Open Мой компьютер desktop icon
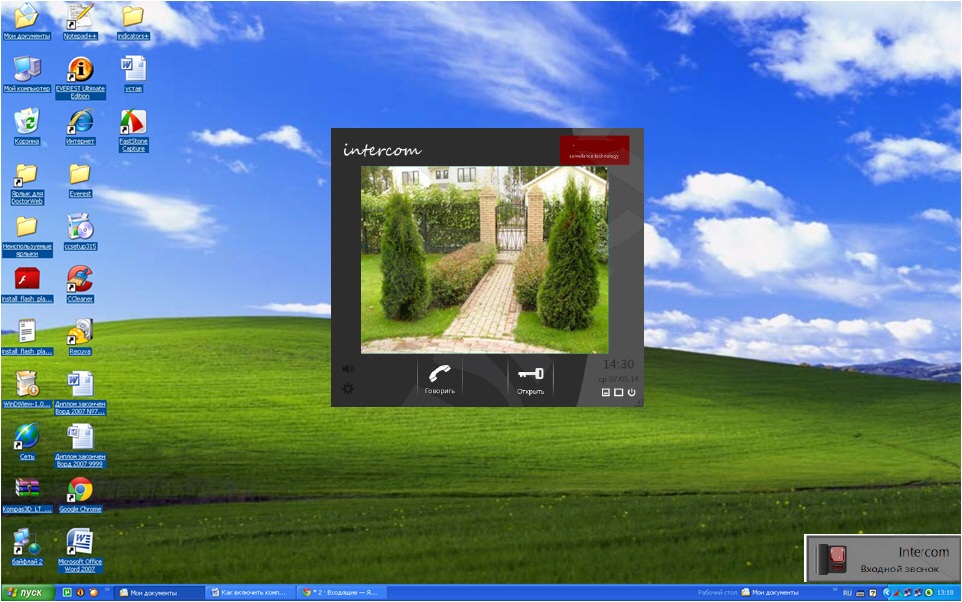 (x=26, y=74)
